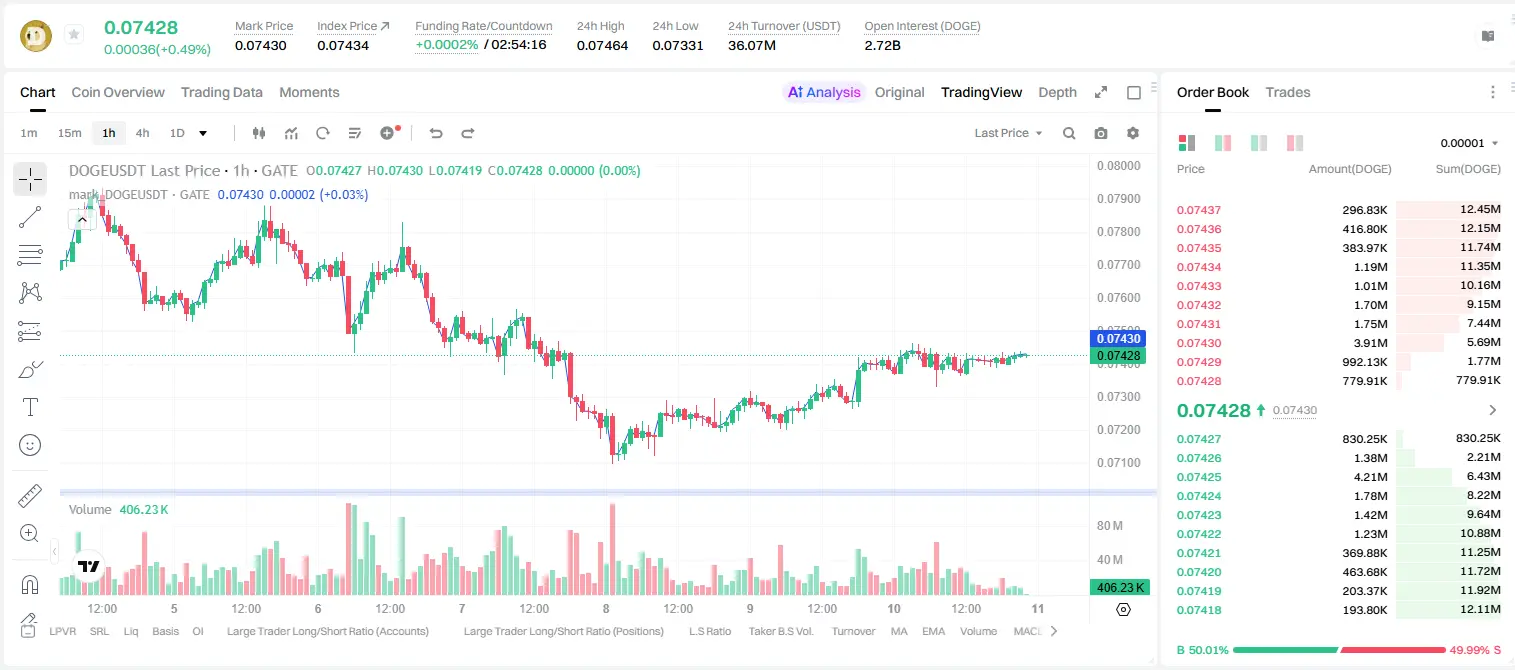Screen dimensions: 1515x670
Task: Open the Last Price dropdown
Action: (1008, 133)
